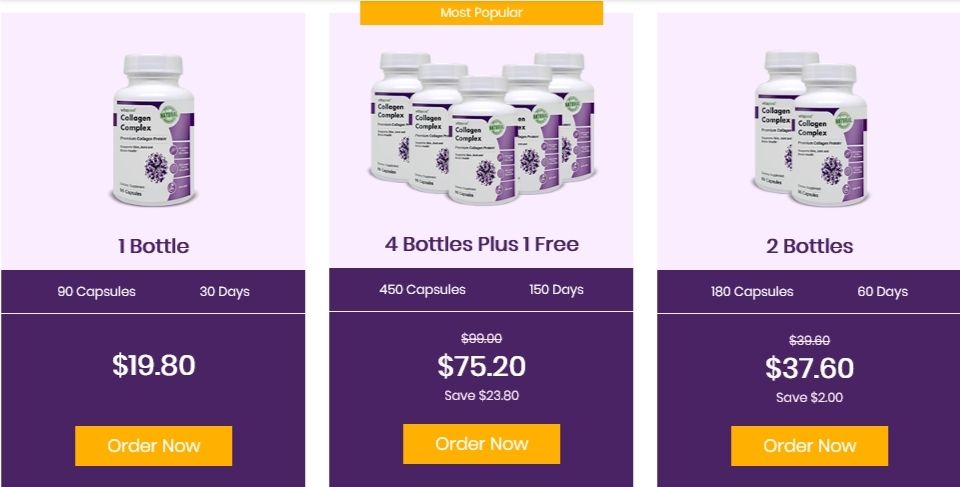Select the single Collagen Complex bottle image
Image resolution: width=960 pixels, height=487 pixels.
coord(154,130)
